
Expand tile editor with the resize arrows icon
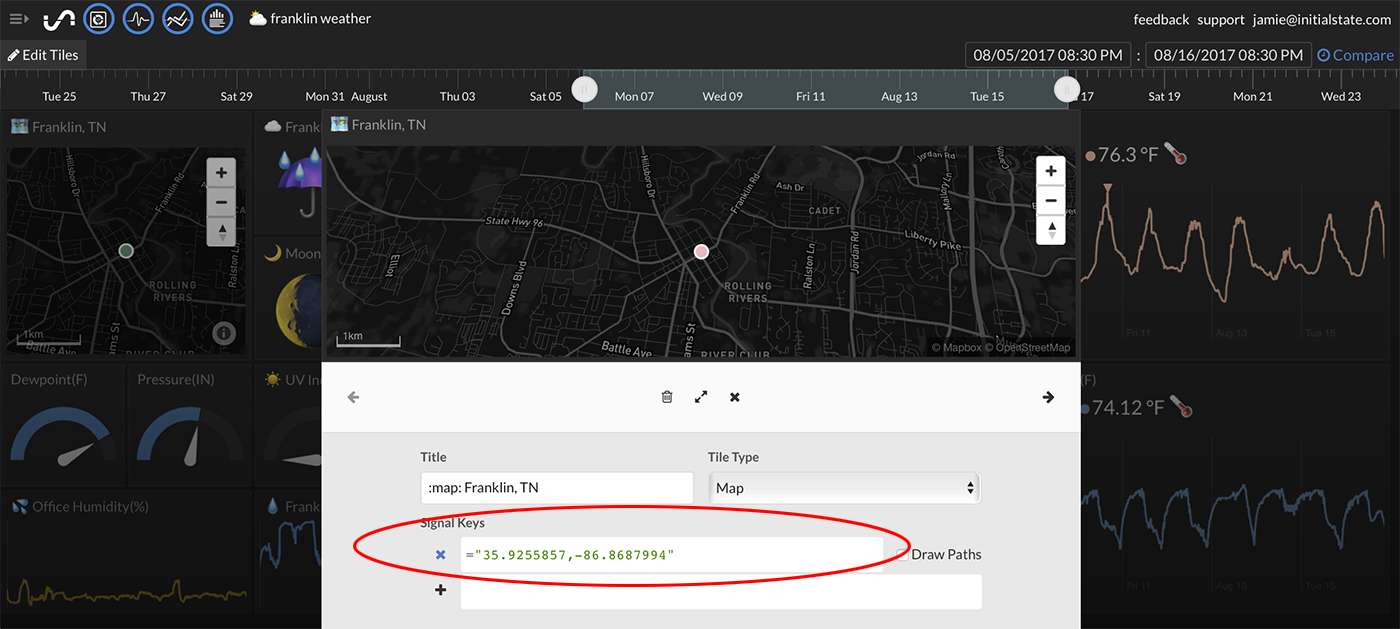pyautogui.click(x=701, y=397)
